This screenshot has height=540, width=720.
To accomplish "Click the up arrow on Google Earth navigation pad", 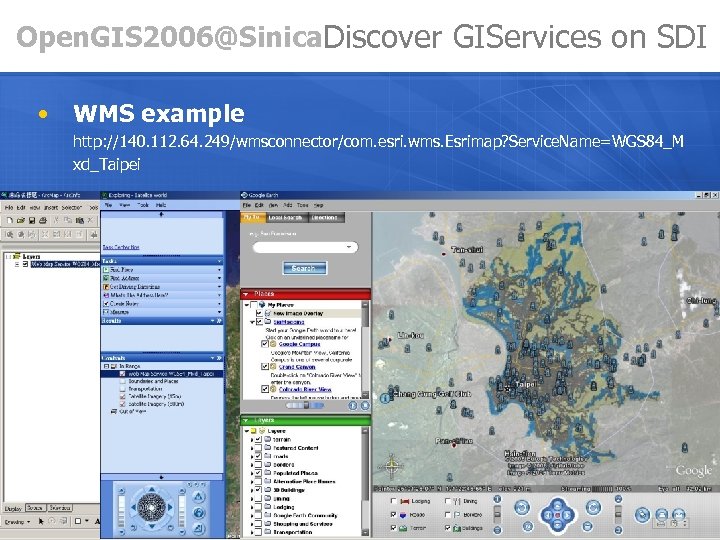I will tap(557, 505).
